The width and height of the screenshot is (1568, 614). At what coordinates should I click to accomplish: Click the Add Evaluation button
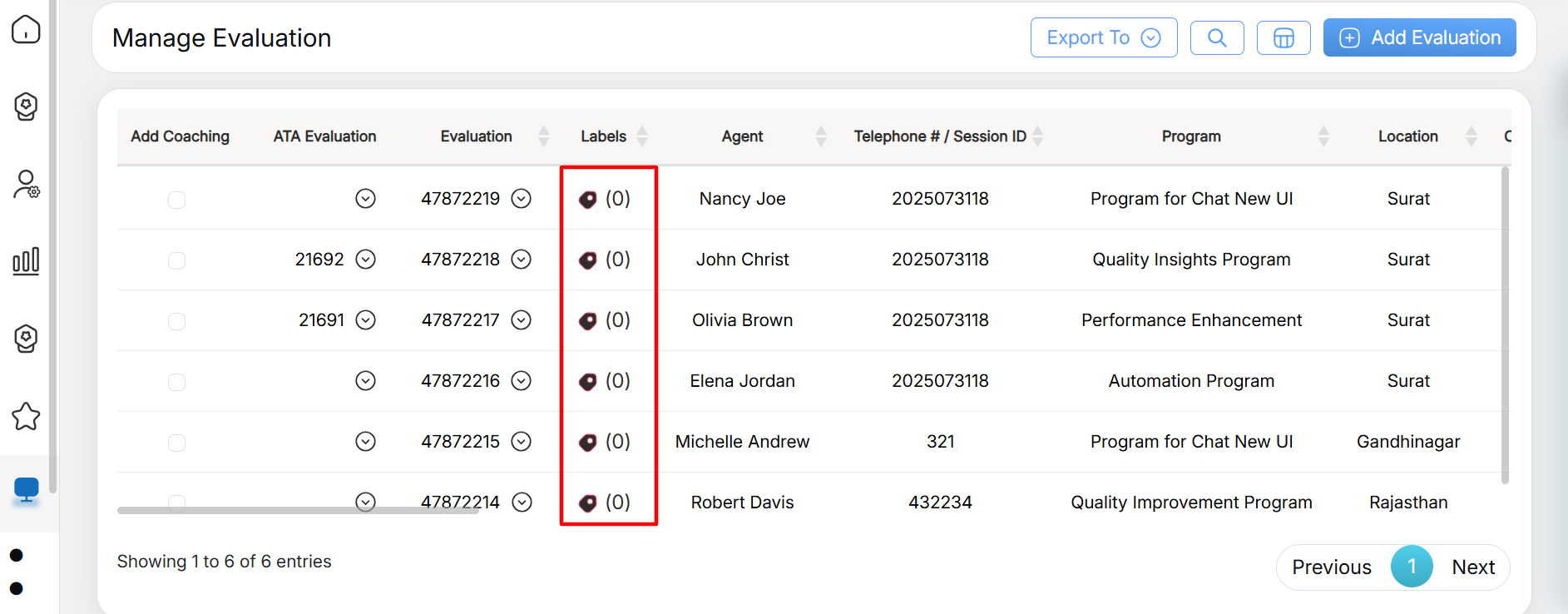coord(1419,37)
